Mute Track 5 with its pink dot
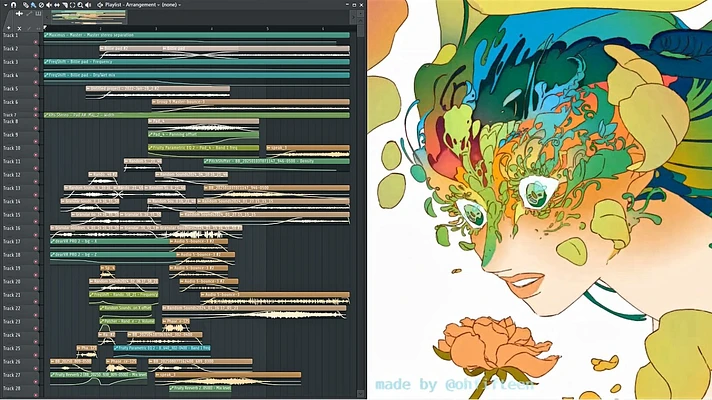Image resolution: width=712 pixels, height=400 pixels. point(36,96)
